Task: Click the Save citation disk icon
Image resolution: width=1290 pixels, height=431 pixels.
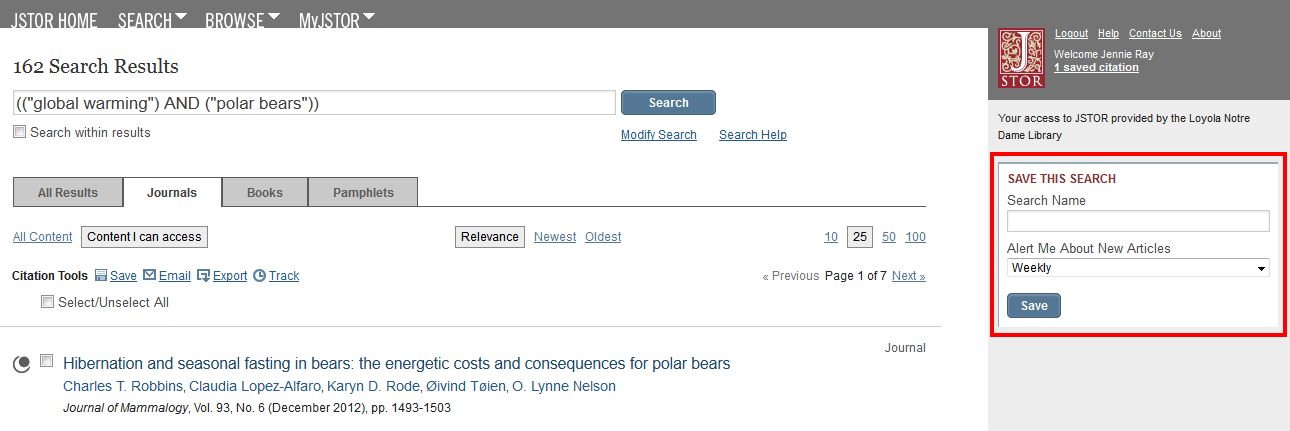Action: pyautogui.click(x=102, y=276)
